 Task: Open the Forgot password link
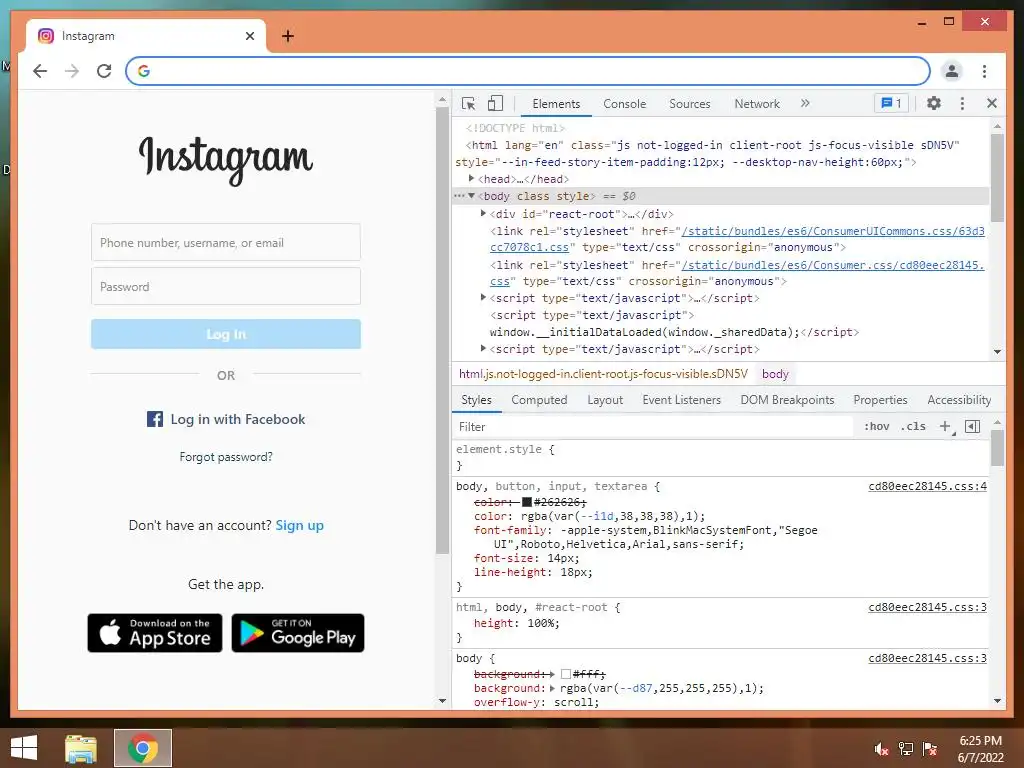226,456
